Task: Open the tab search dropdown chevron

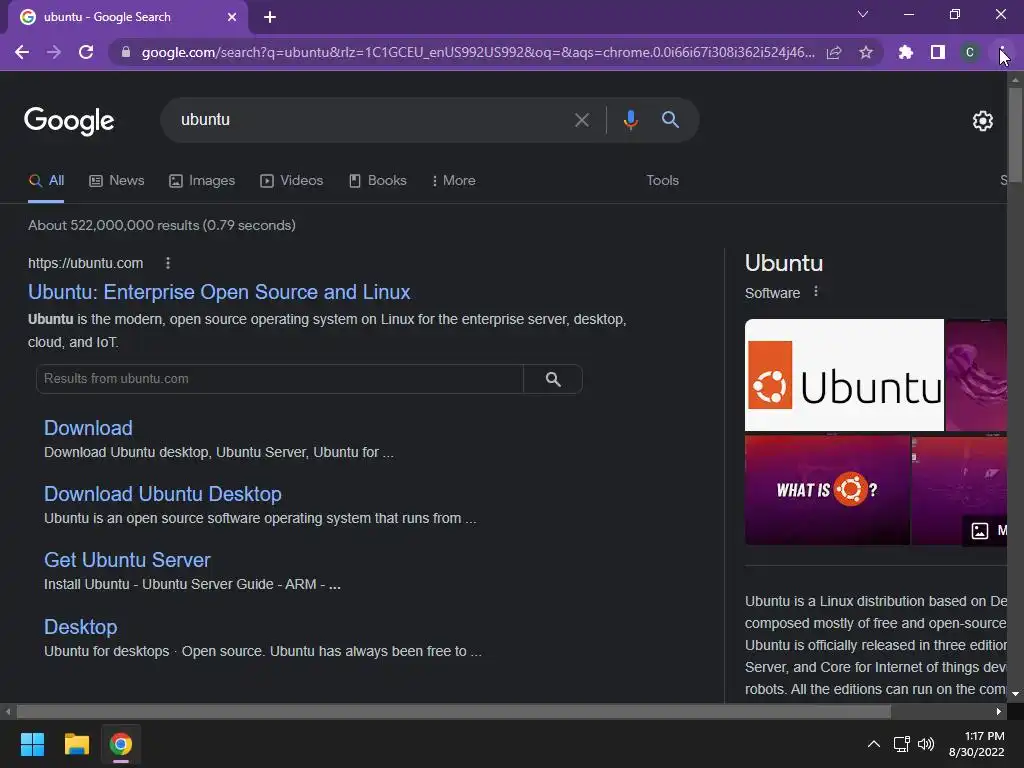Action: pyautogui.click(x=863, y=14)
